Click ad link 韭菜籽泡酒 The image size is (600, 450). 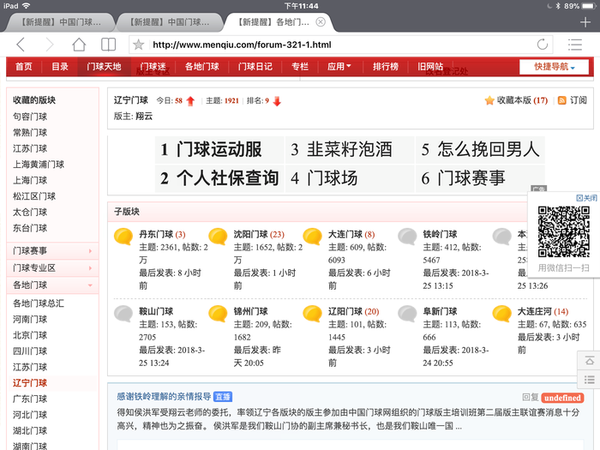349,149
